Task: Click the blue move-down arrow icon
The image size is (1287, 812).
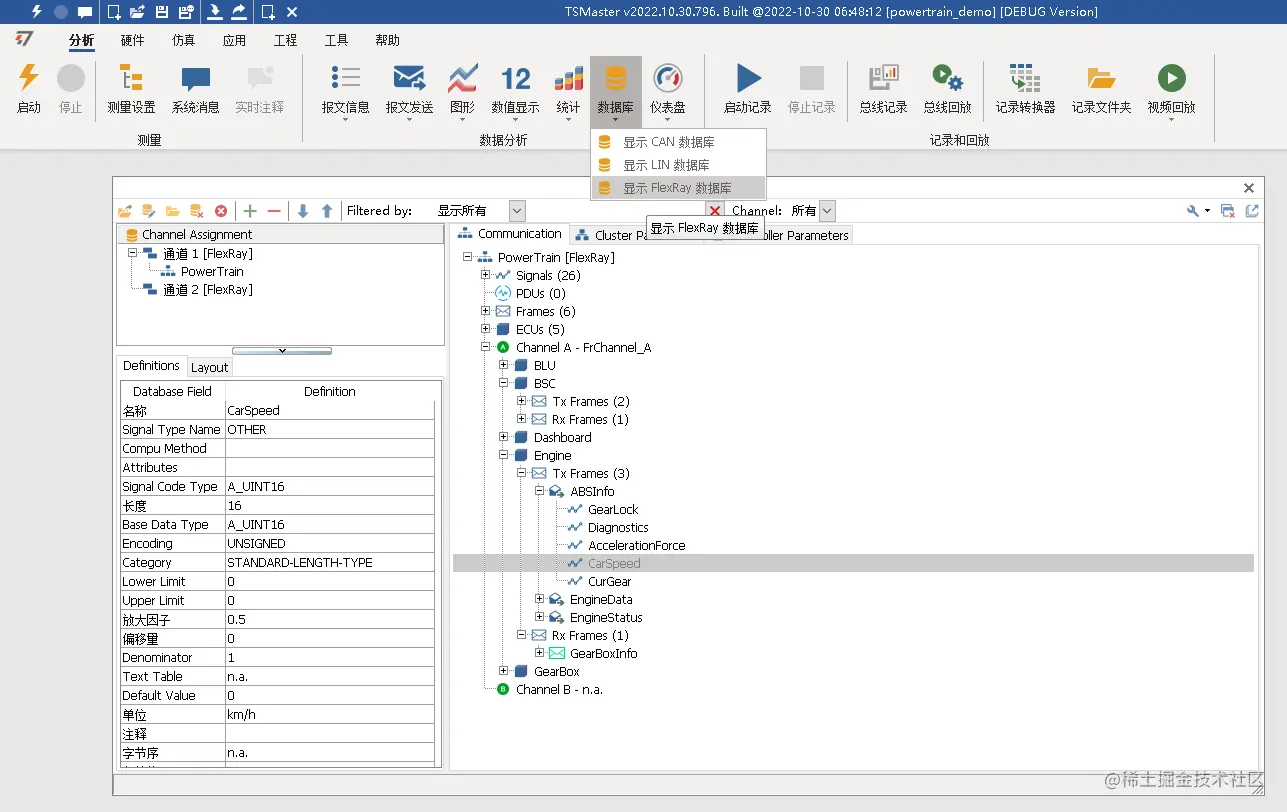Action: (x=303, y=211)
